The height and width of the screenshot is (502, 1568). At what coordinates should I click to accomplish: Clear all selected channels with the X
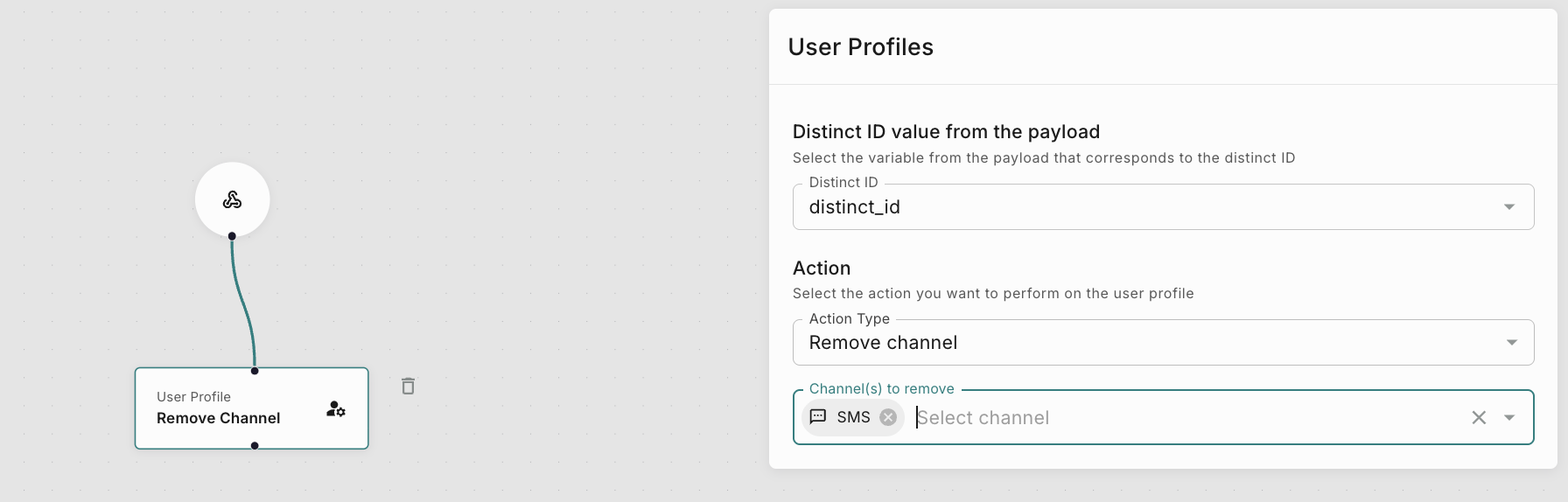1479,418
